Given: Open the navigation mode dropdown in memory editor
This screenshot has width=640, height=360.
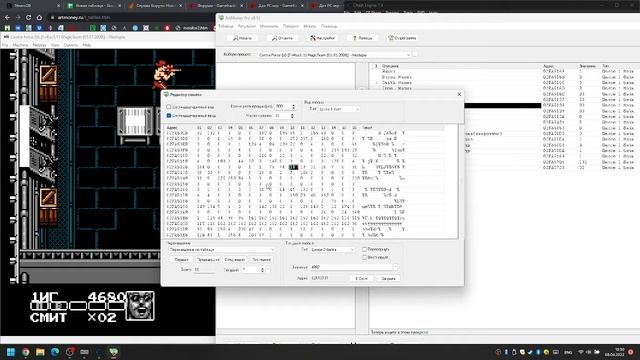Looking at the screenshot, I should pyautogui.click(x=222, y=249).
